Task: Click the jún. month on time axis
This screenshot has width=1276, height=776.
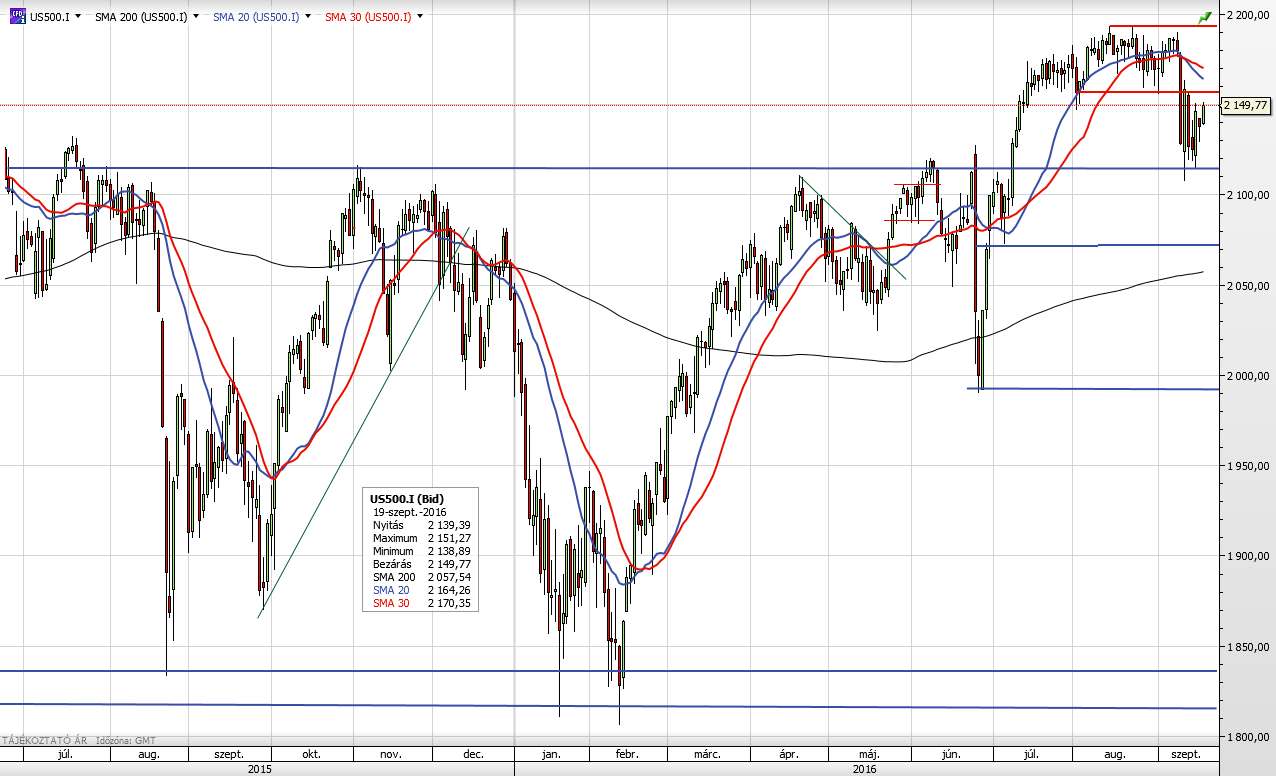Action: pyautogui.click(x=952, y=754)
